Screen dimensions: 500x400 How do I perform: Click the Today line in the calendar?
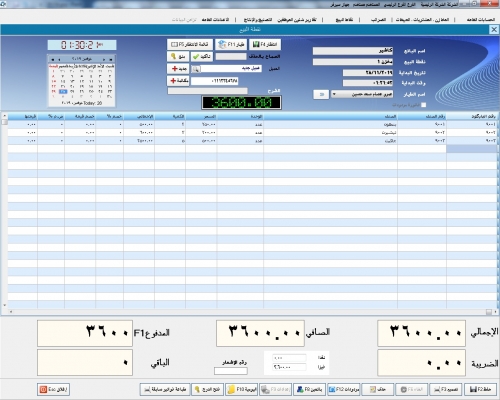tap(82, 103)
